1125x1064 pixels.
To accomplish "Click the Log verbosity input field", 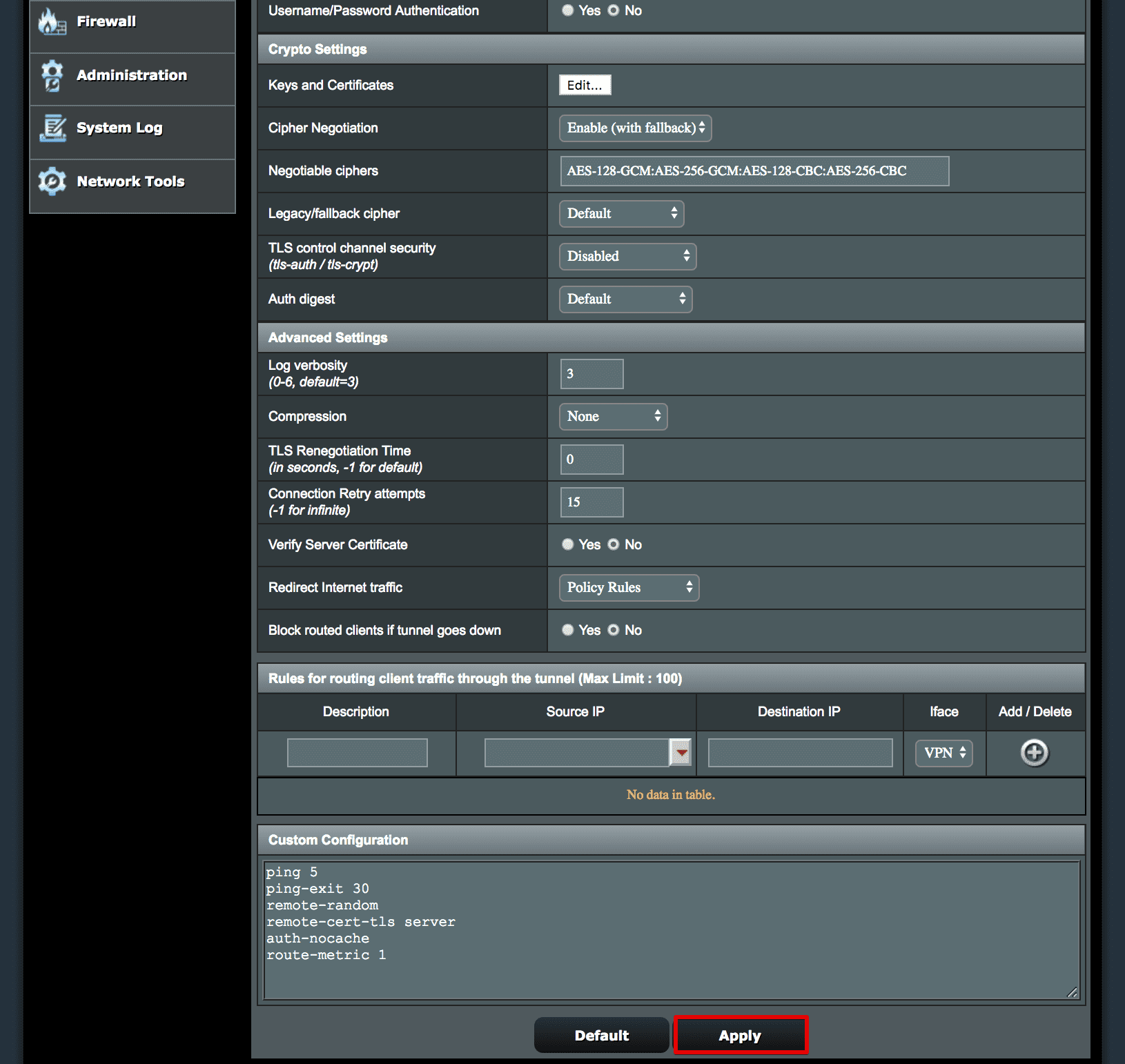I will click(591, 373).
